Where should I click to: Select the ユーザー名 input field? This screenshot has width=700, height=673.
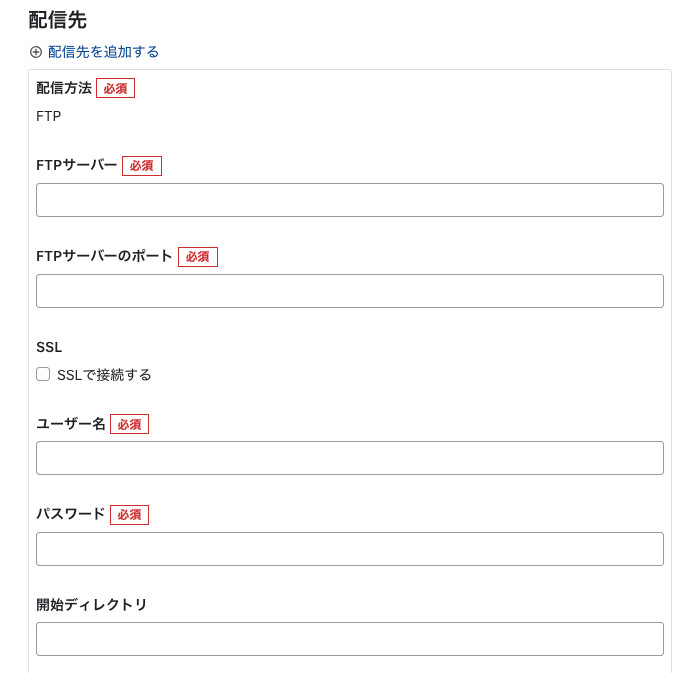pos(350,458)
